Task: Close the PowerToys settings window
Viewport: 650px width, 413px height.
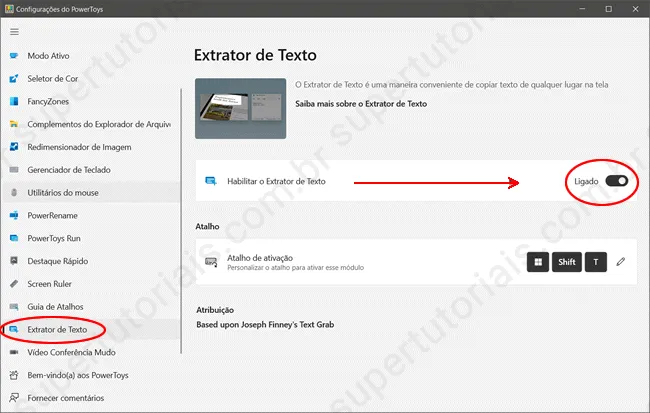Action: (x=635, y=9)
